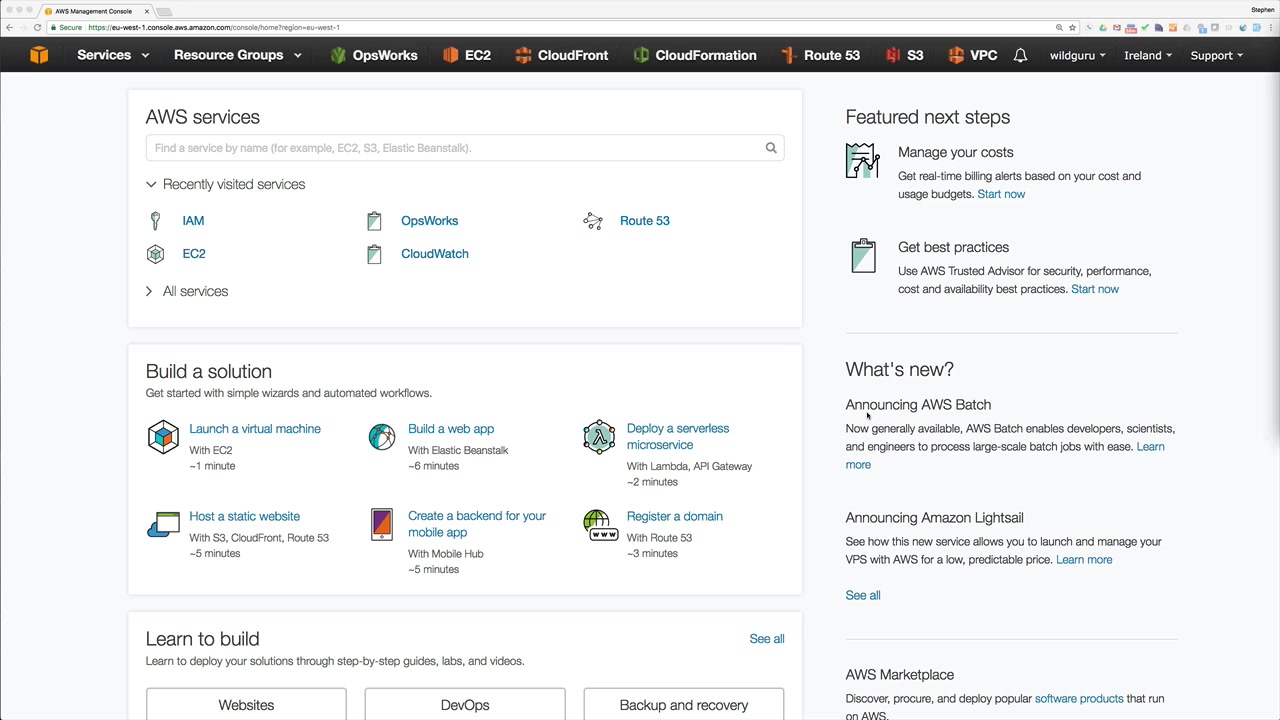Click the Manage your costs icon
This screenshot has height=720, width=1280.
(862, 162)
